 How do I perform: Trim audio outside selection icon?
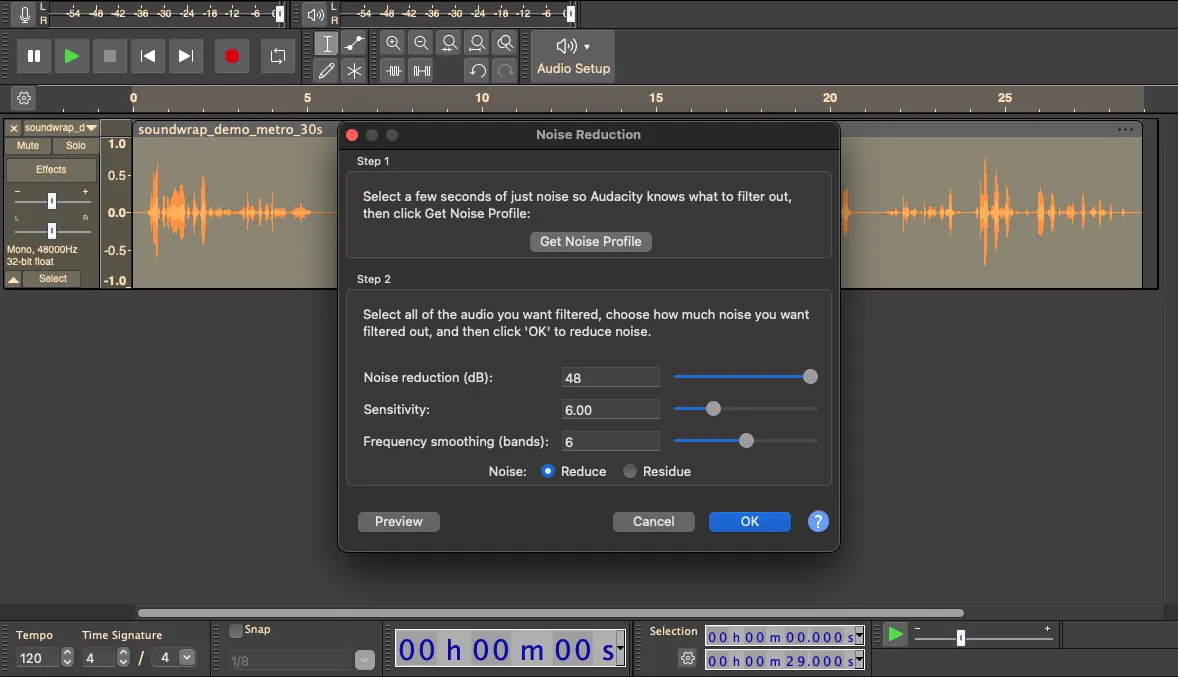point(394,71)
